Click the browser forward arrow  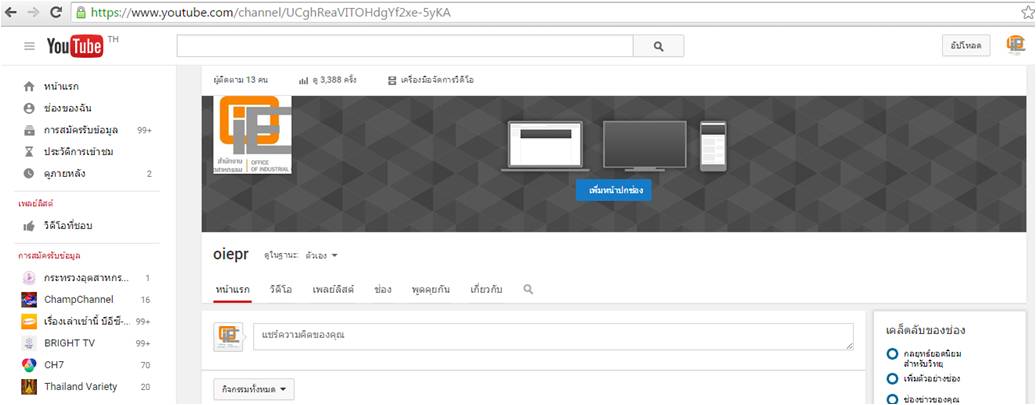pos(34,12)
